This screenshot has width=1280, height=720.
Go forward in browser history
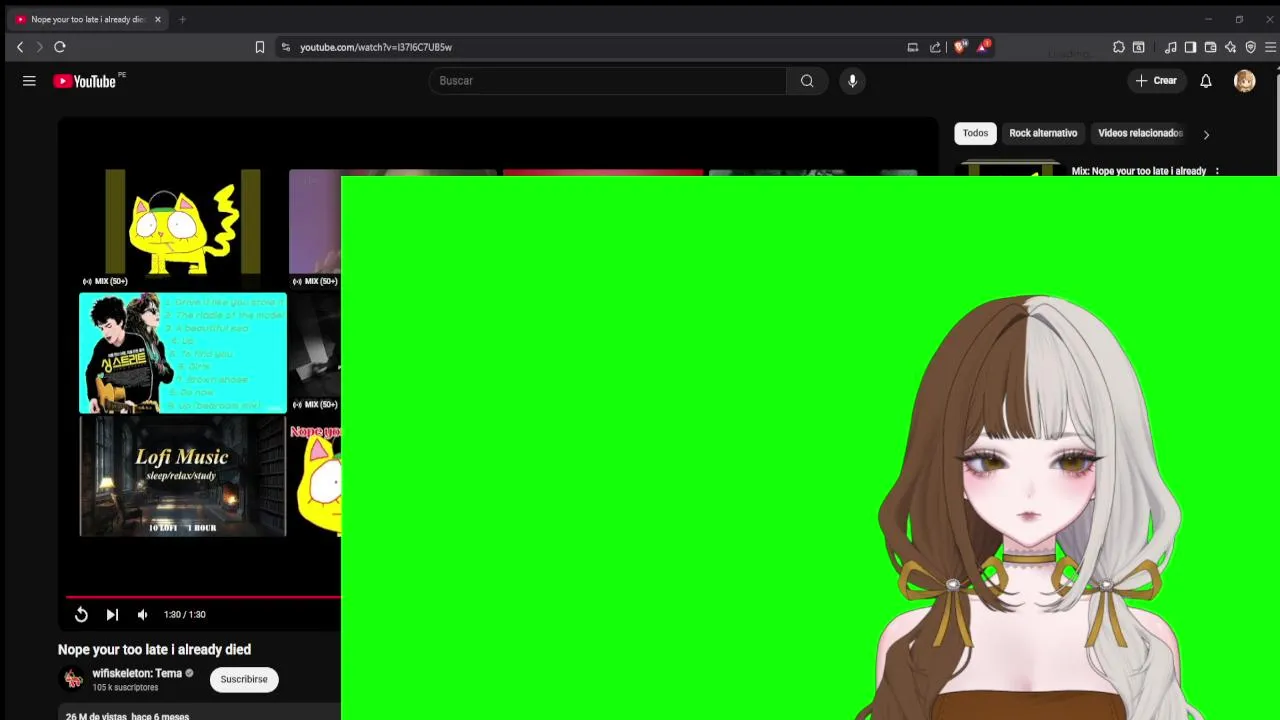click(x=40, y=47)
